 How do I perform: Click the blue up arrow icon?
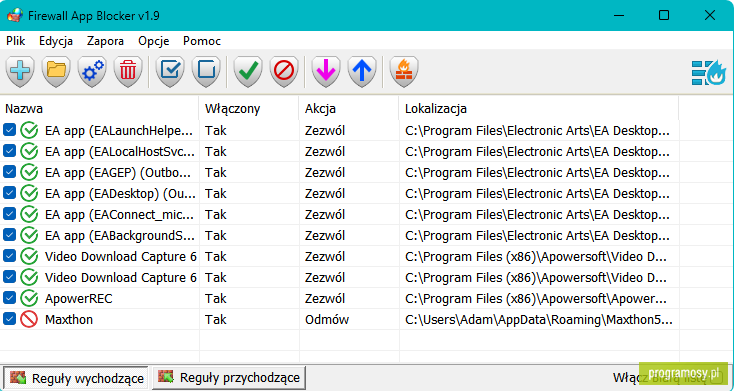pos(362,71)
